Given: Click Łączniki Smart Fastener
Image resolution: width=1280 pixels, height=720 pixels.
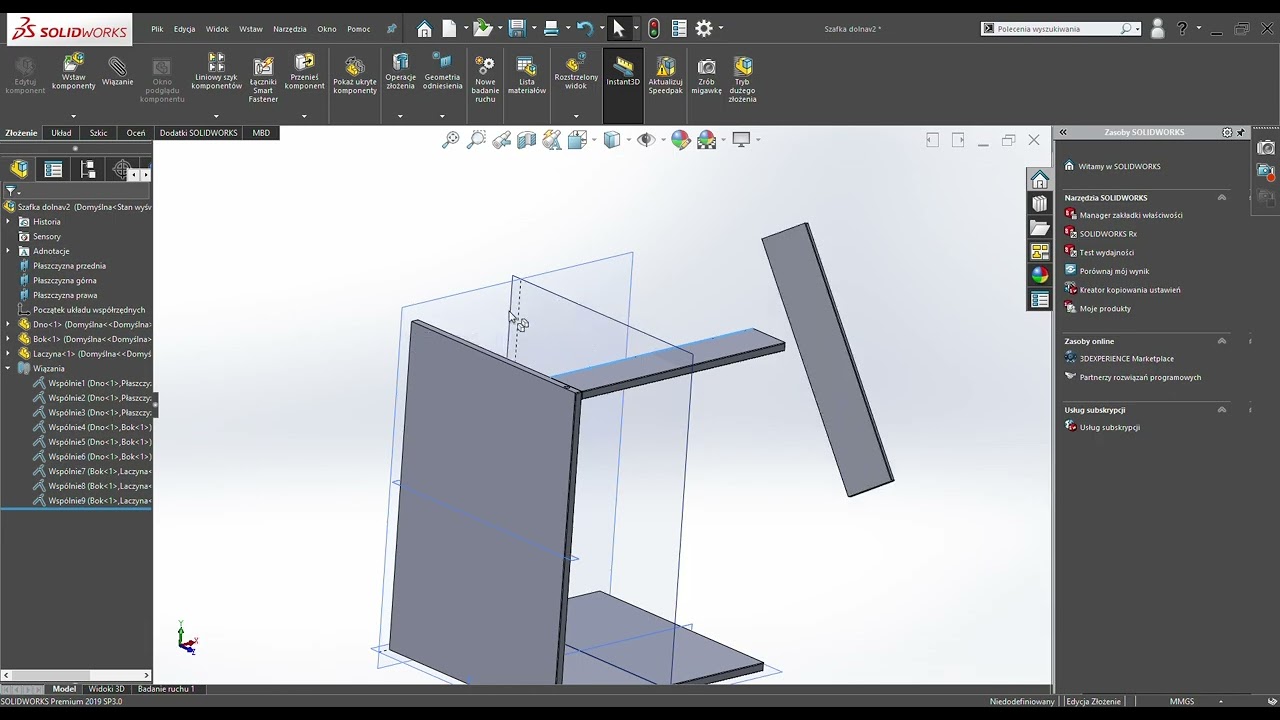Looking at the screenshot, I should click(x=263, y=79).
